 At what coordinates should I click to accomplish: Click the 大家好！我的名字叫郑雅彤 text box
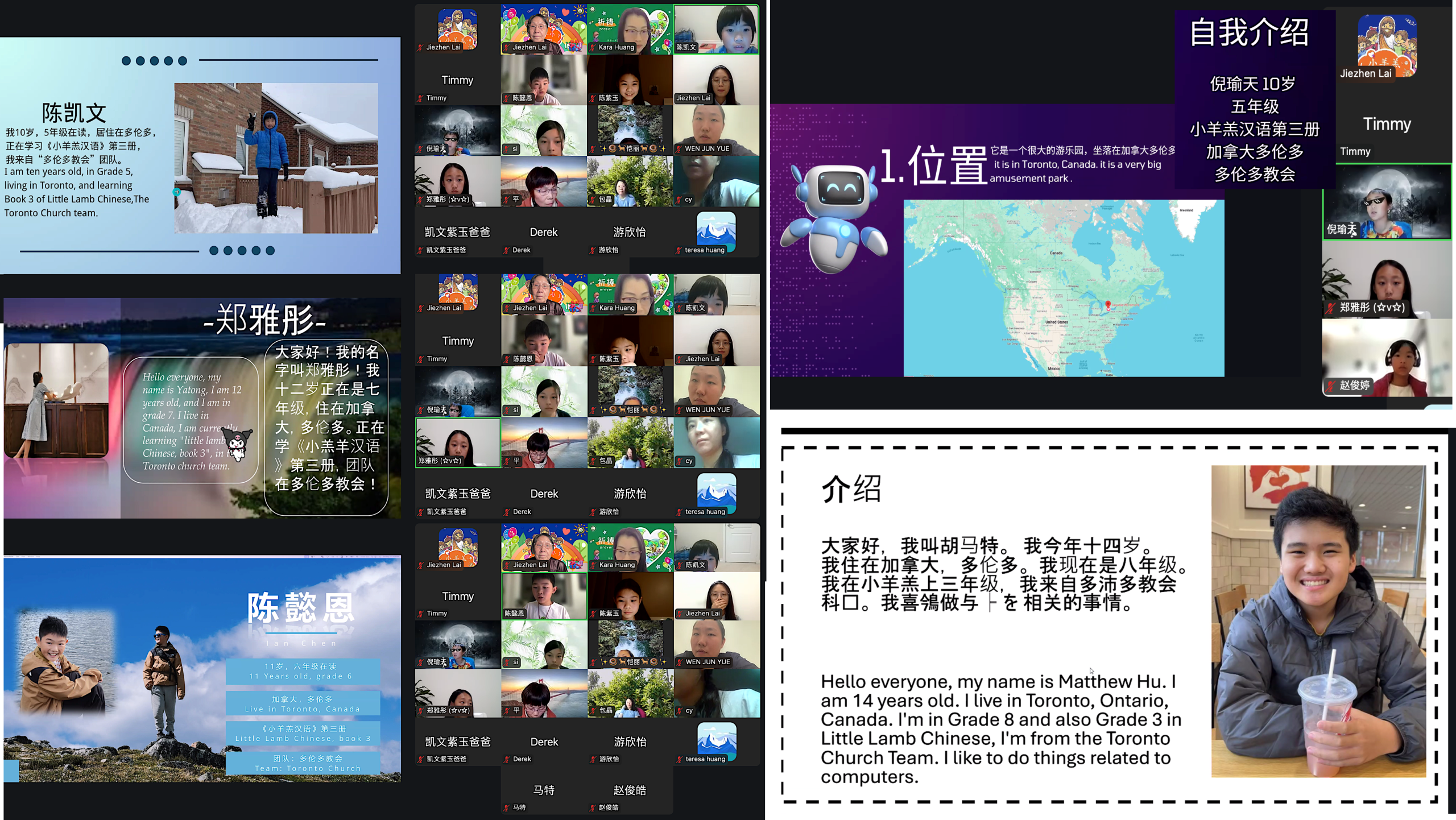point(326,428)
